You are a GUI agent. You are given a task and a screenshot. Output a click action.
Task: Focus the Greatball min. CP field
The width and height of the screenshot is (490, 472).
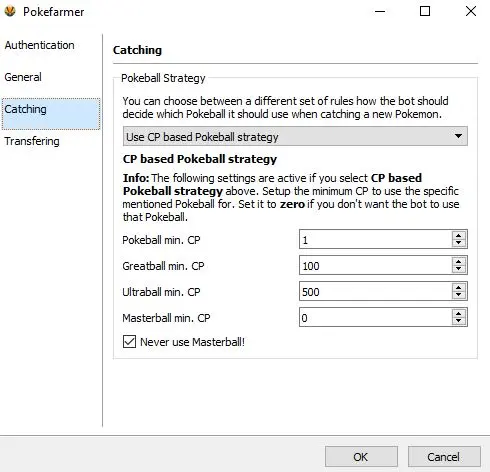(376, 265)
